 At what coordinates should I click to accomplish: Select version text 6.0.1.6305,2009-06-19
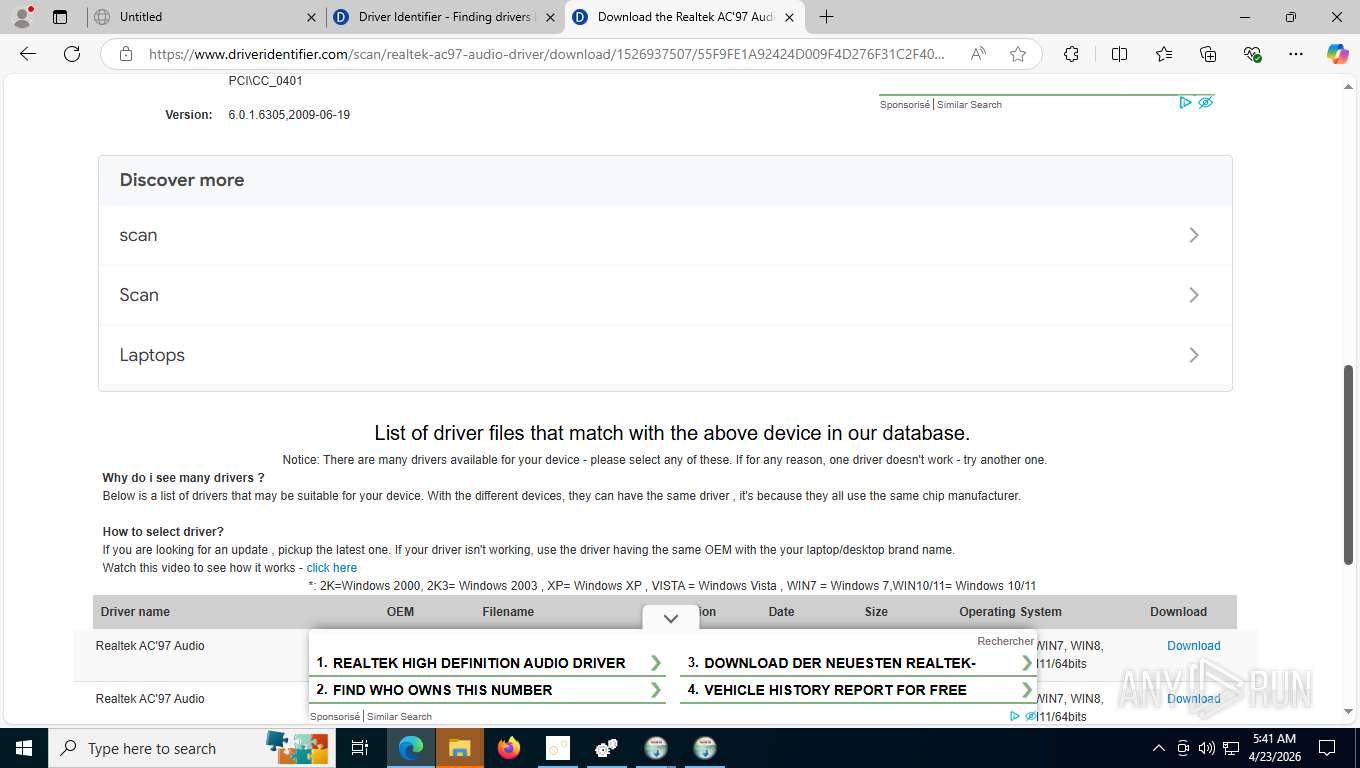click(x=289, y=115)
